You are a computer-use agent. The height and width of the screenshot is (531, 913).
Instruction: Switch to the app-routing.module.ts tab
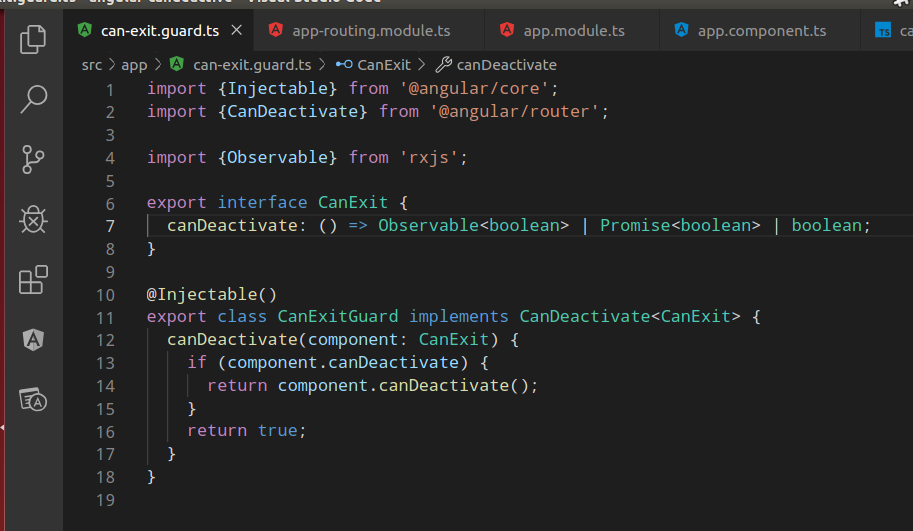[x=371, y=30]
